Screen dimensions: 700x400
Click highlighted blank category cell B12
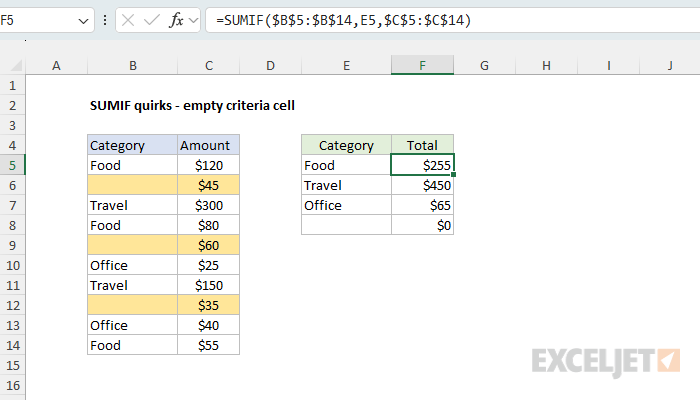pos(133,305)
